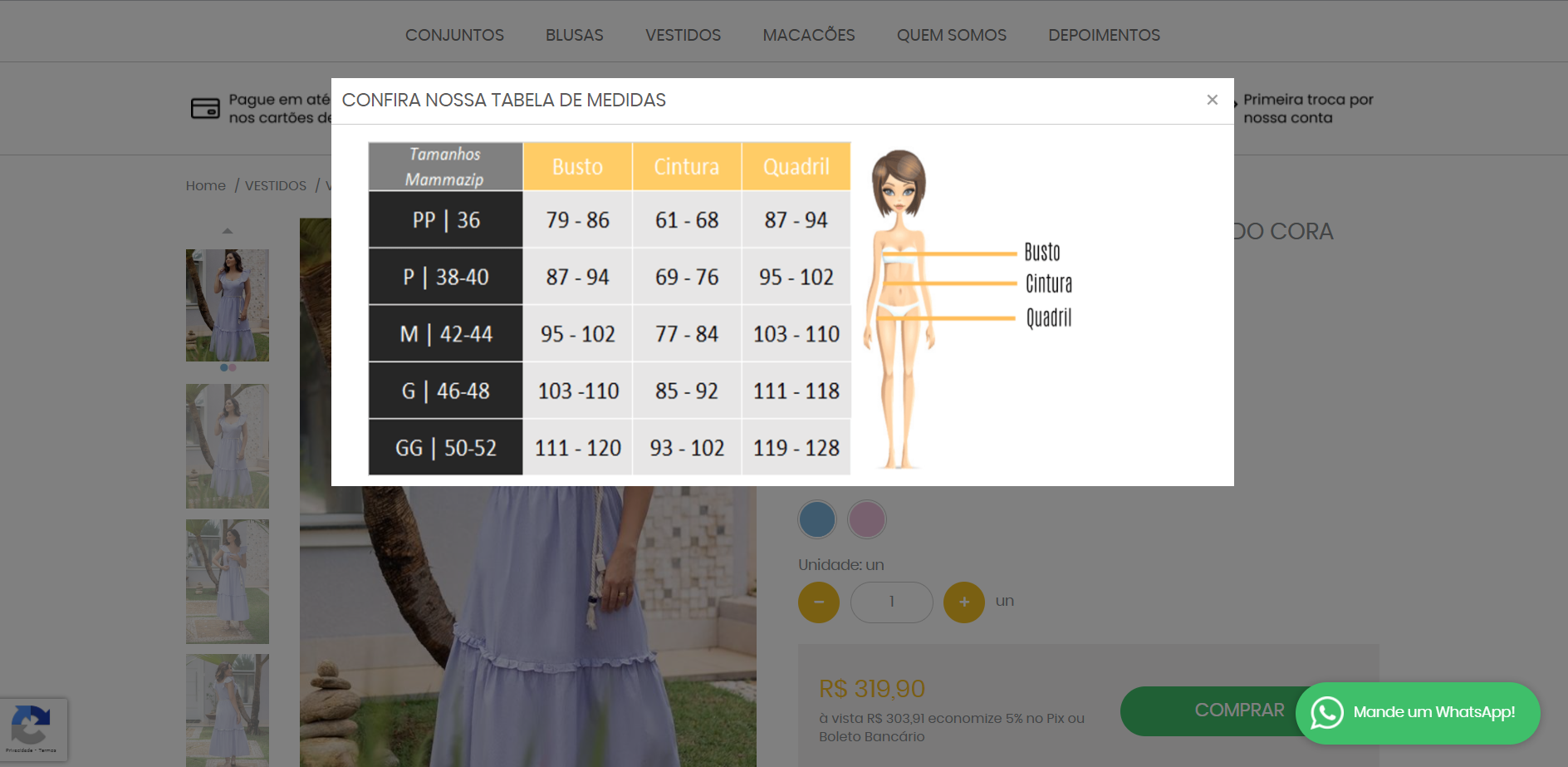The width and height of the screenshot is (1568, 767).
Task: Click 'Primeira troca por nossa conta' text
Action: (x=1308, y=109)
